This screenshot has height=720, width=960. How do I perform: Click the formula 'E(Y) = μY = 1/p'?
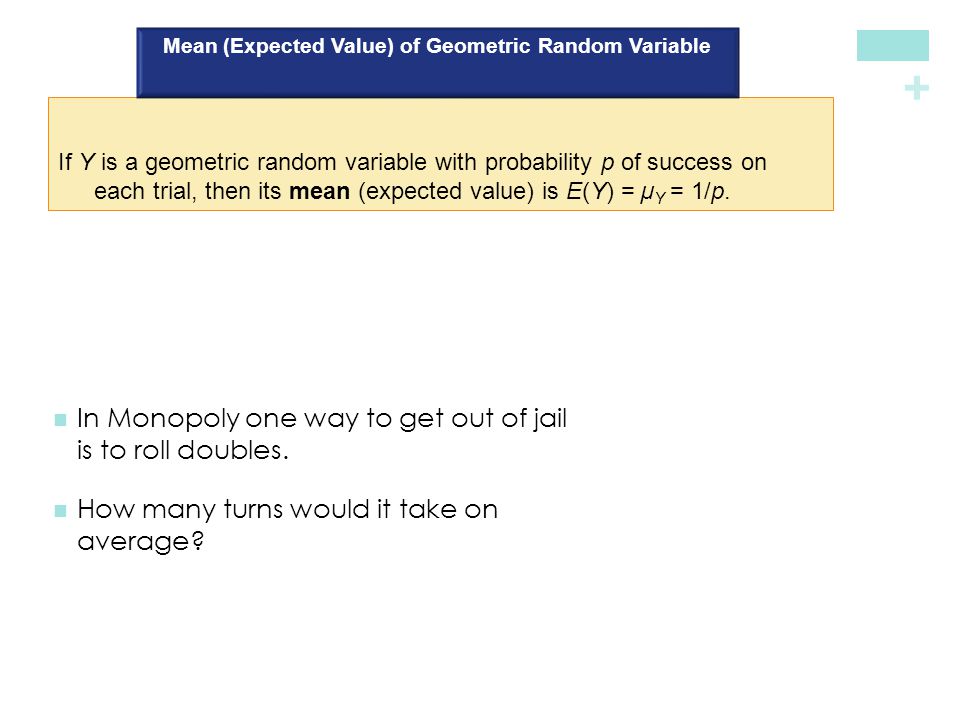tap(647, 192)
